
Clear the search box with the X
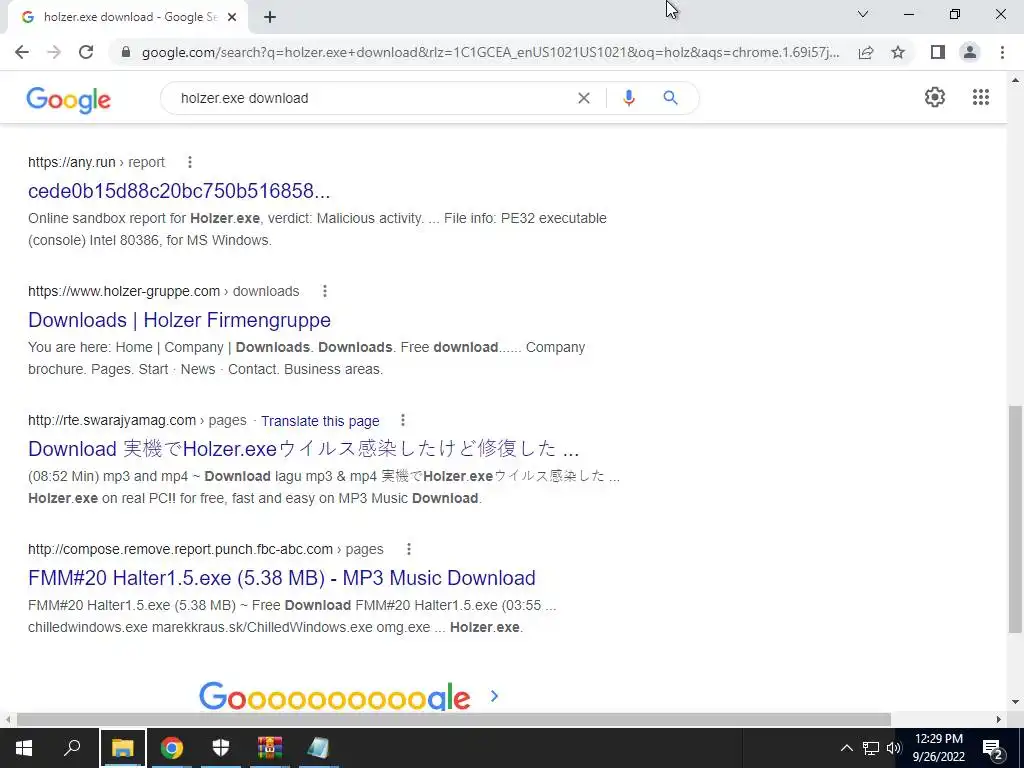[584, 98]
